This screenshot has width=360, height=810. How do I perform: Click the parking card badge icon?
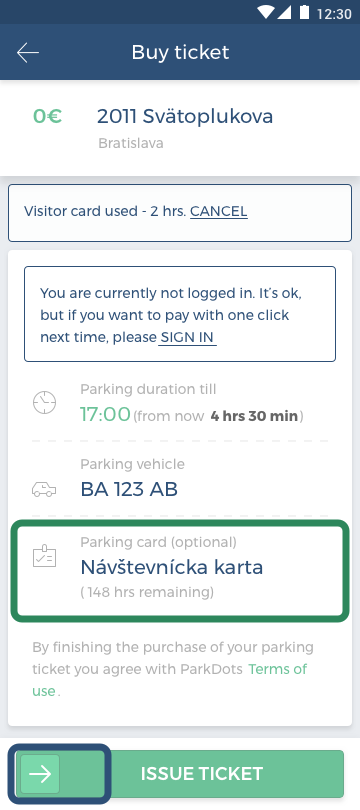pos(44,556)
